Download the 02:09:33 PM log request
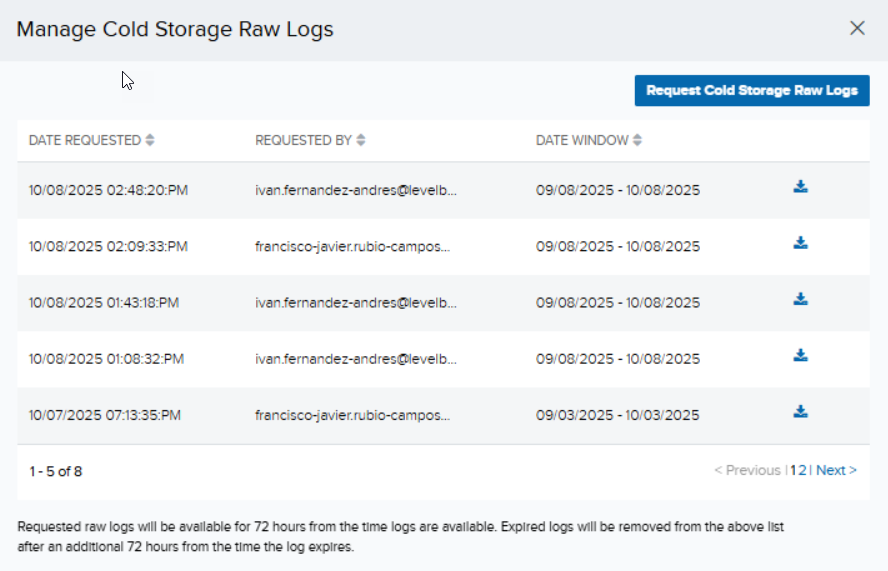The width and height of the screenshot is (888, 571). pos(800,243)
